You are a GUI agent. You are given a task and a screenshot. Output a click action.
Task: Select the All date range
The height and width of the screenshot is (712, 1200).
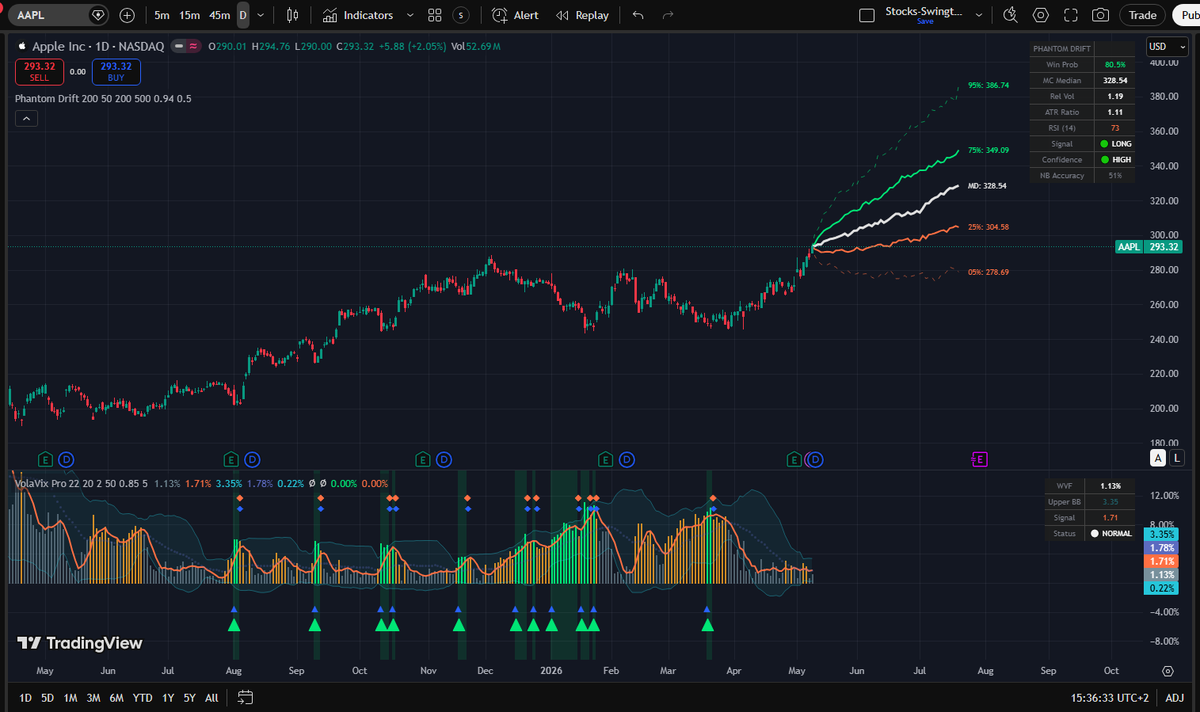pos(212,698)
